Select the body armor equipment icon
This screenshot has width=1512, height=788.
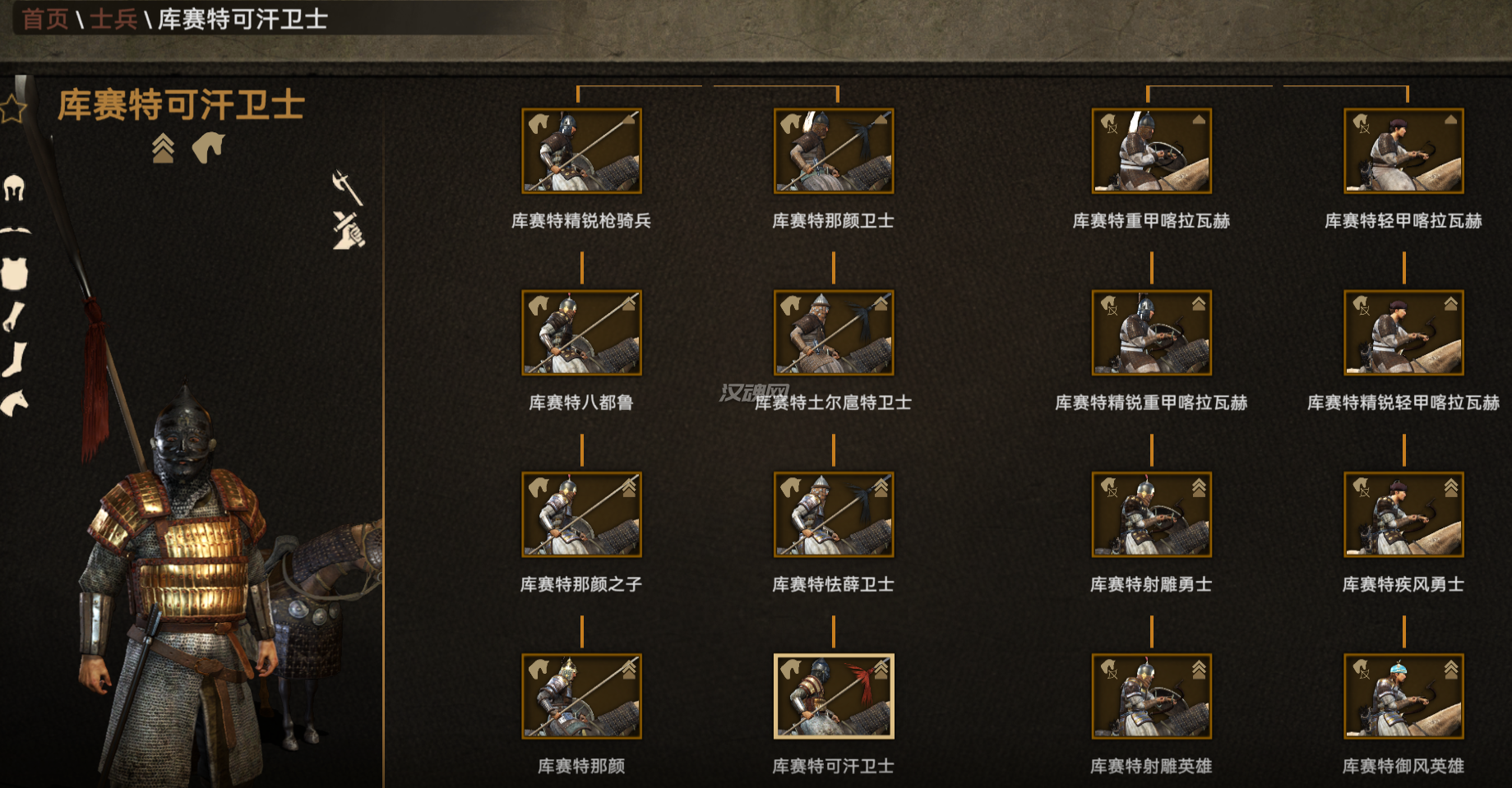pyautogui.click(x=14, y=273)
